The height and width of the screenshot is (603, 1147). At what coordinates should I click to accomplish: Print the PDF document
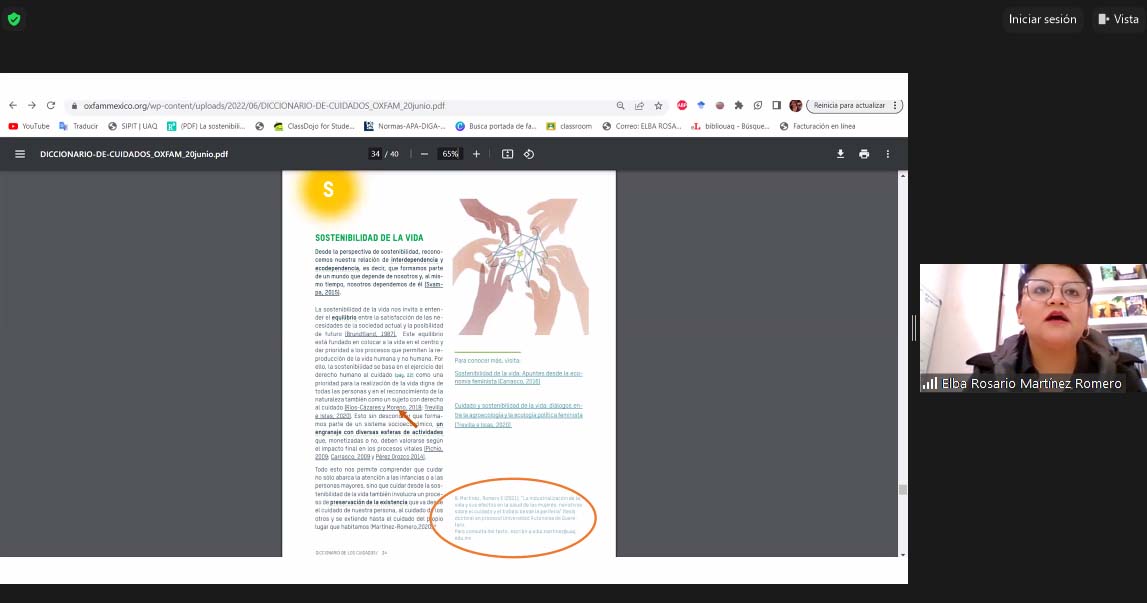(864, 154)
